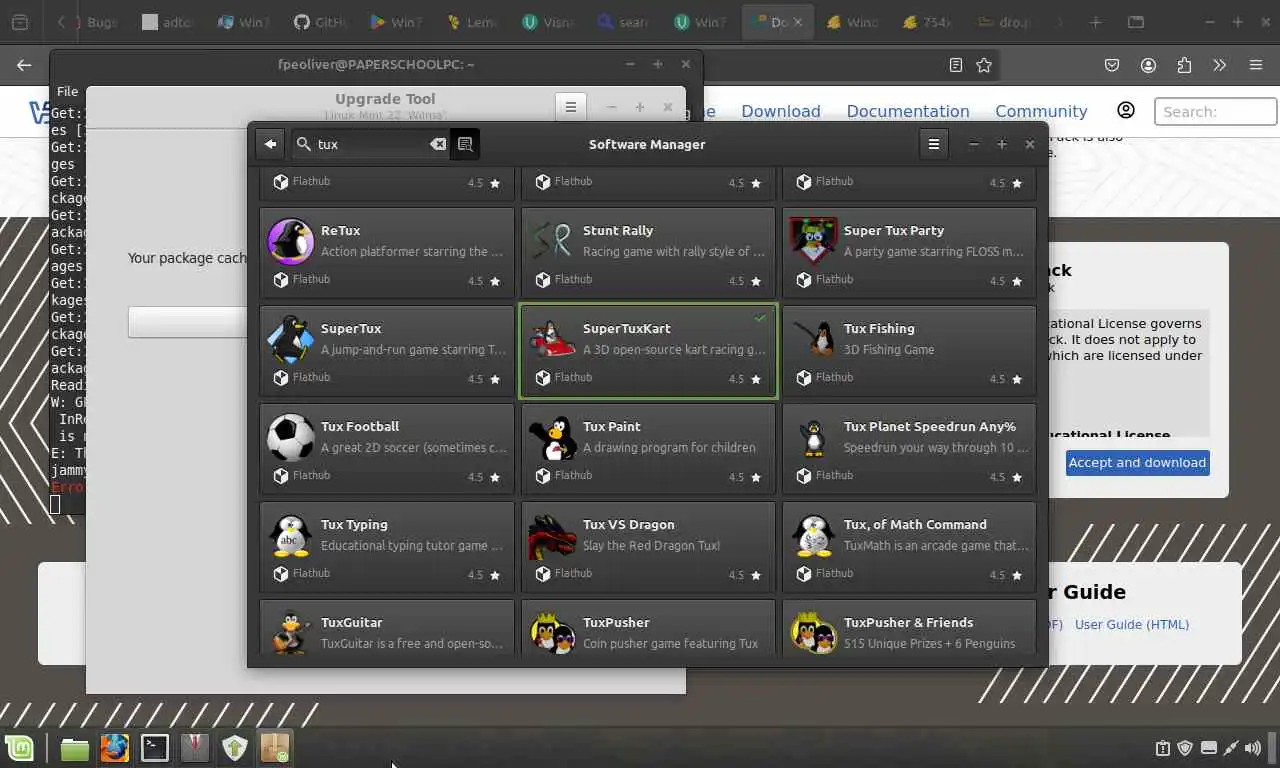Open the Terminal from the taskbar
Image resolution: width=1280 pixels, height=768 pixels.
click(155, 748)
